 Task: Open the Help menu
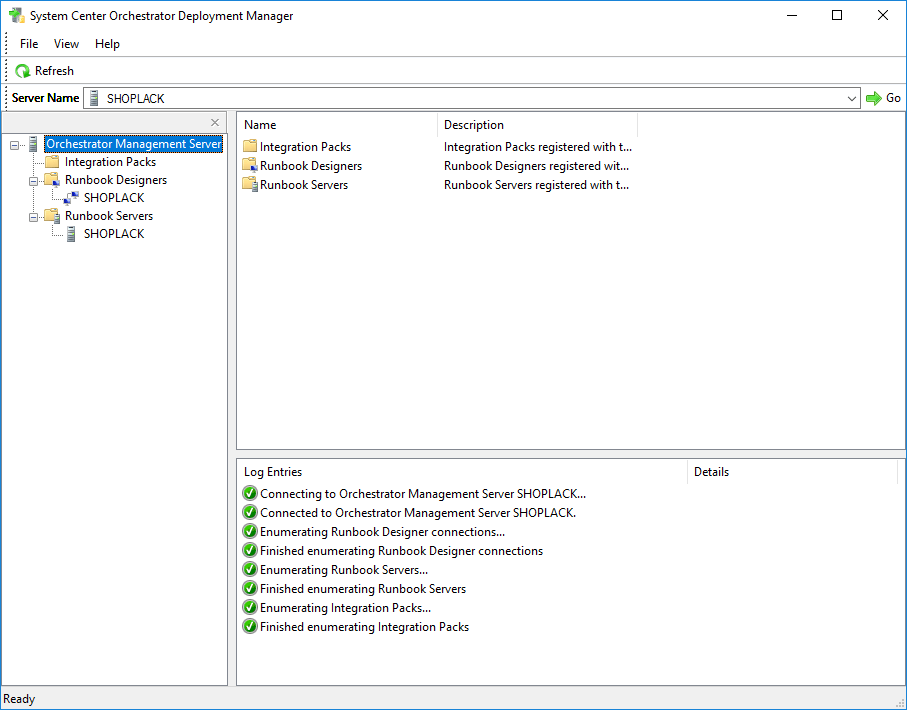point(107,44)
